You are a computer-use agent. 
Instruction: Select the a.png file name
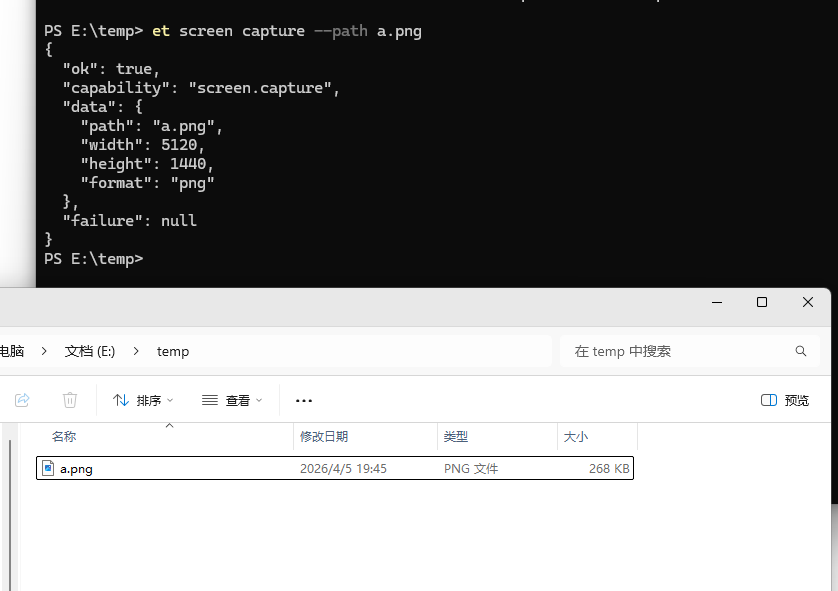click(x=76, y=469)
